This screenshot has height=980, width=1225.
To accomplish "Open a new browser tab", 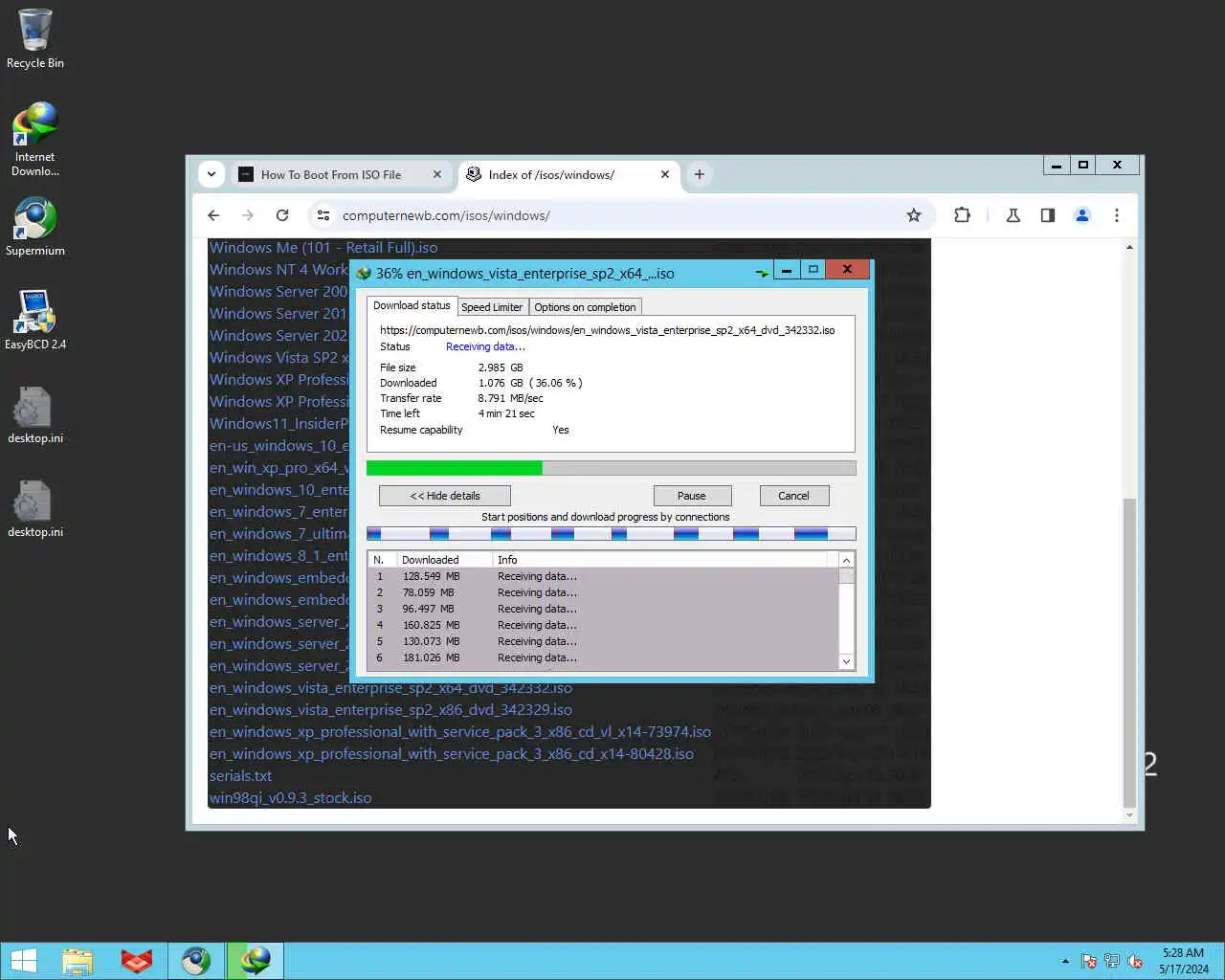I will coord(700,174).
